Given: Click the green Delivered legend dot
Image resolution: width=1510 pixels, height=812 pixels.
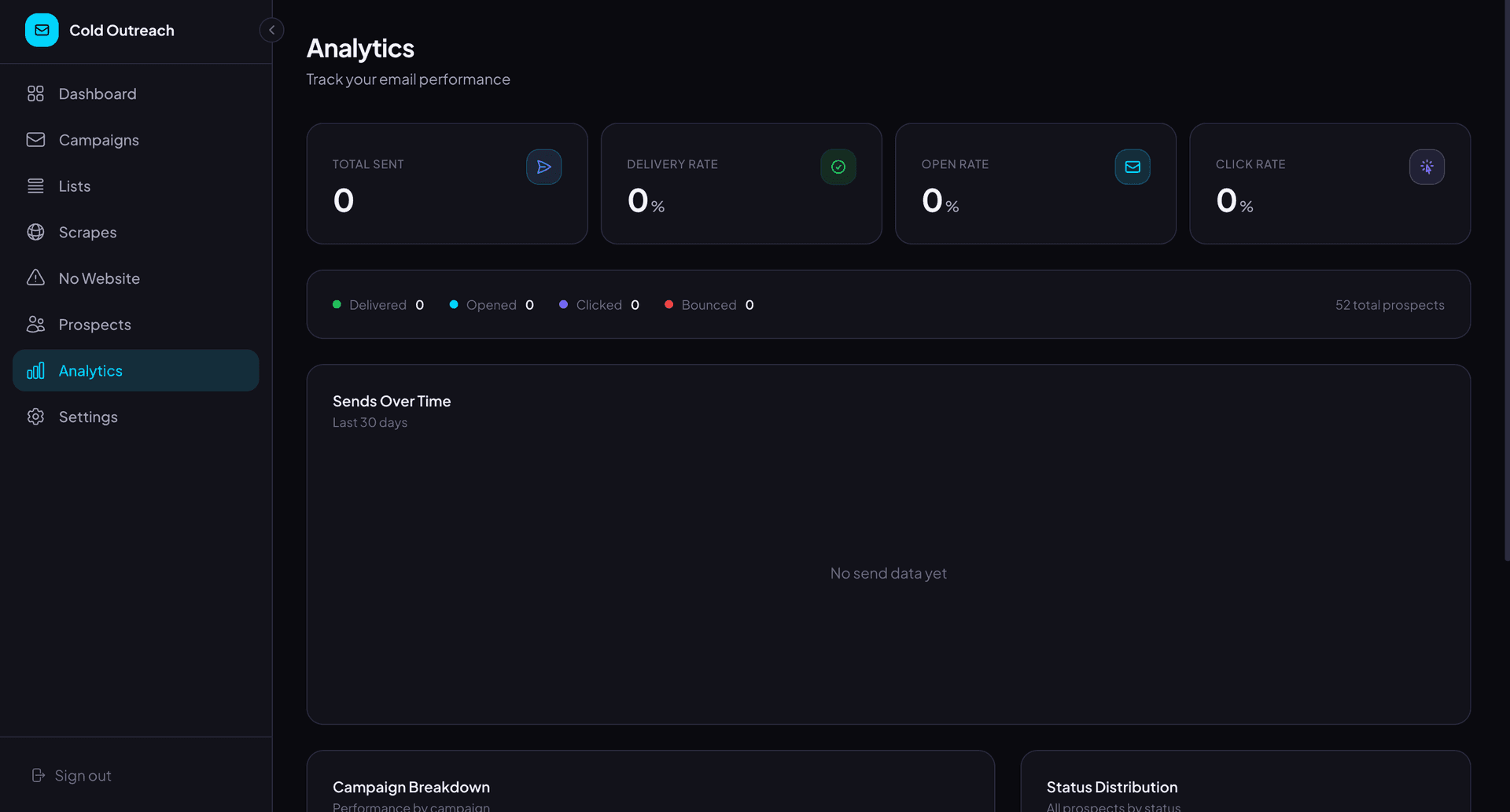Looking at the screenshot, I should pyautogui.click(x=337, y=304).
